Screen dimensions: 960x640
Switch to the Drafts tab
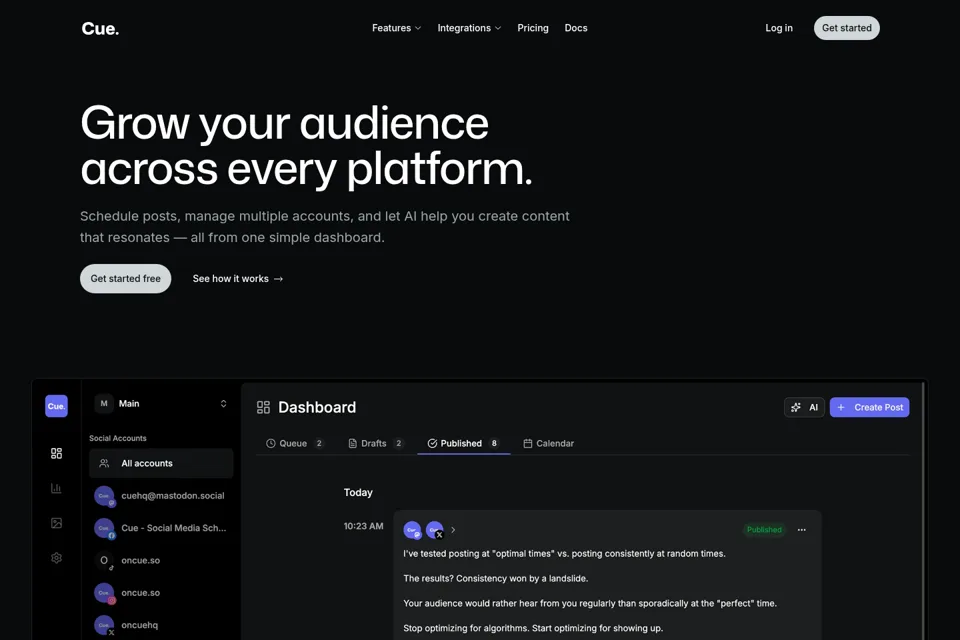coord(375,443)
